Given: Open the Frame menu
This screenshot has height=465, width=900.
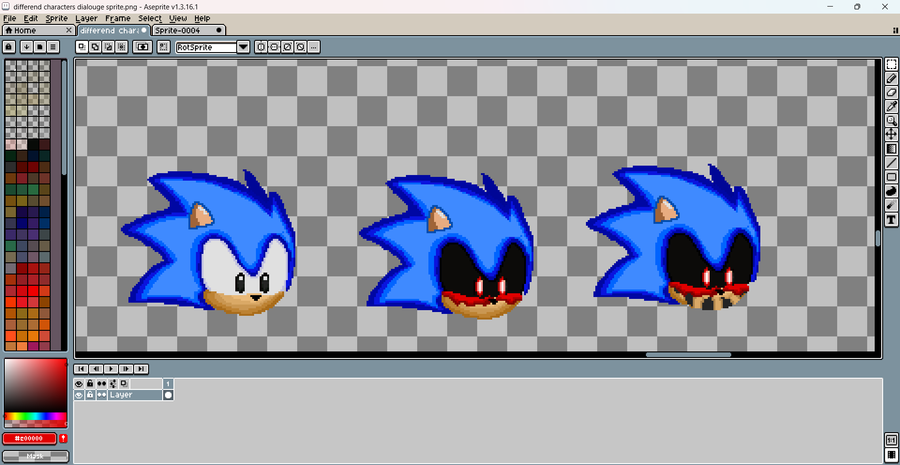Looking at the screenshot, I should click(x=118, y=18).
